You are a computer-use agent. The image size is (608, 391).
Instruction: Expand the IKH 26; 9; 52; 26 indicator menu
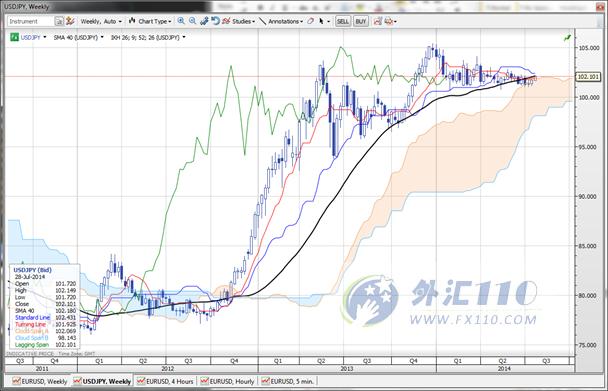(148, 37)
